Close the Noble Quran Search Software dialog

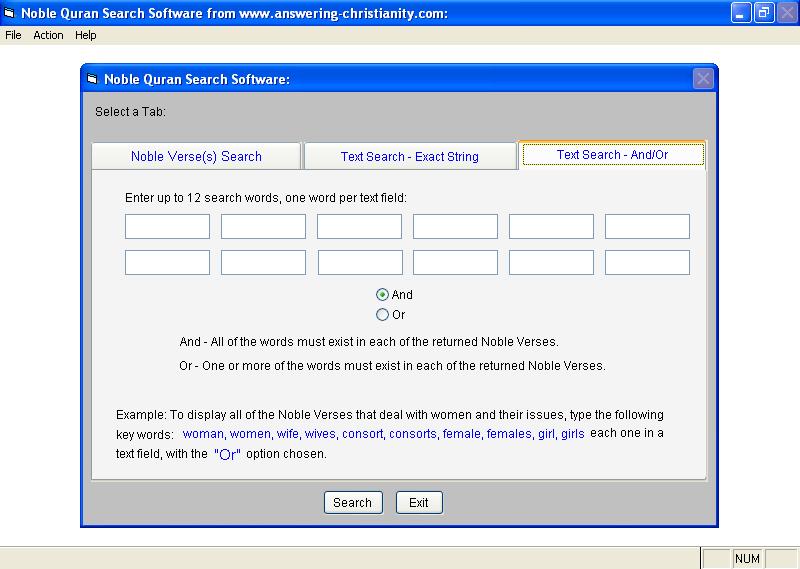tap(703, 79)
